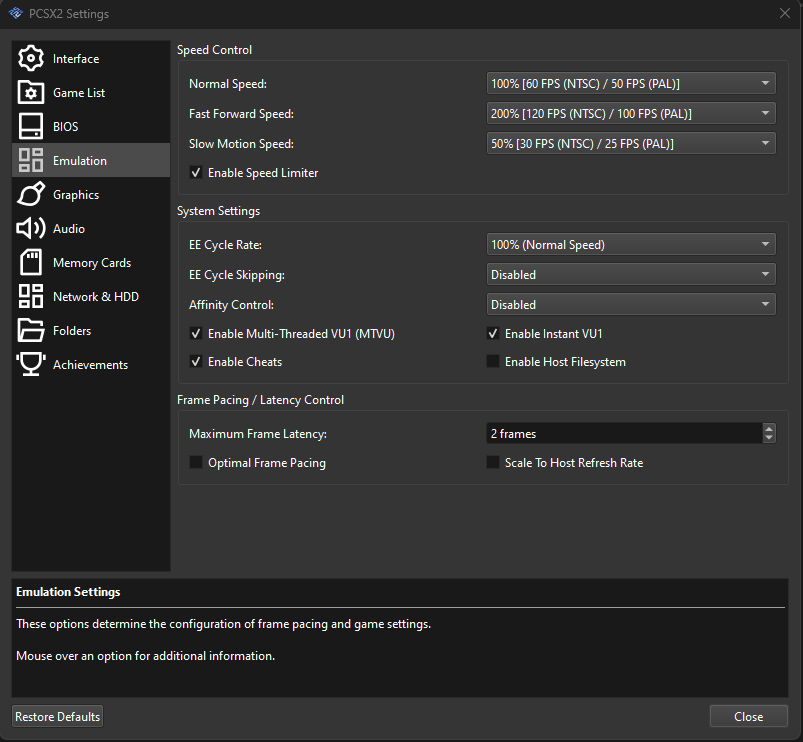Screen dimensions: 803x742
Task: Click 'Frame Pacing / Latency Control' title
Action: (x=260, y=400)
